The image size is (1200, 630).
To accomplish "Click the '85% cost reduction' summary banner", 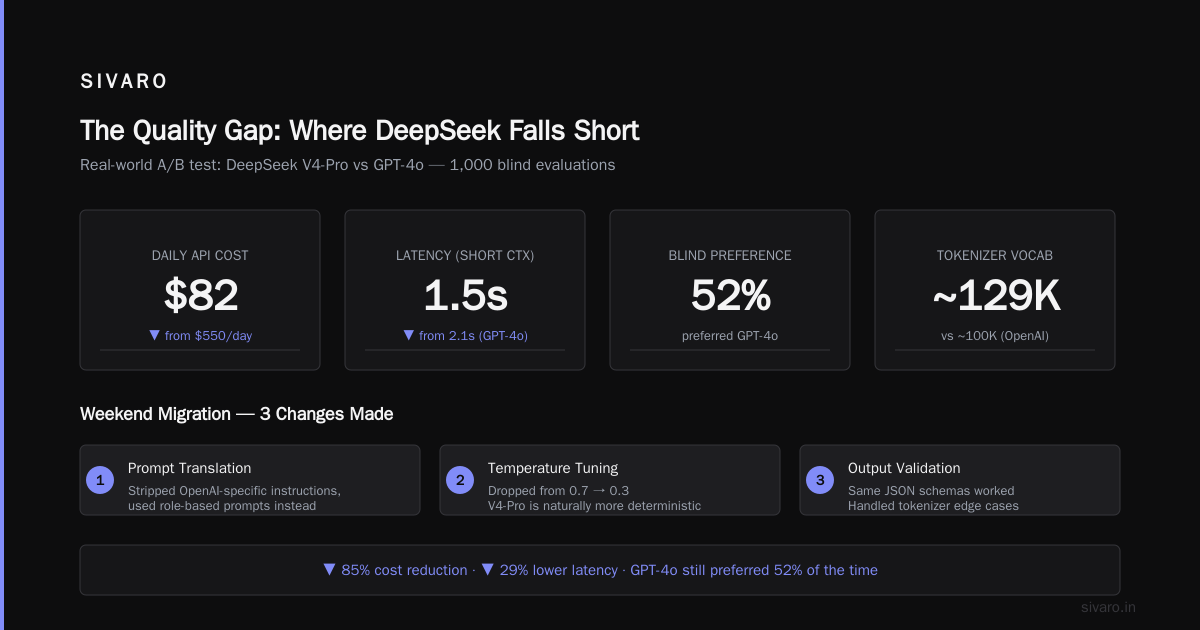I will 600,570.
